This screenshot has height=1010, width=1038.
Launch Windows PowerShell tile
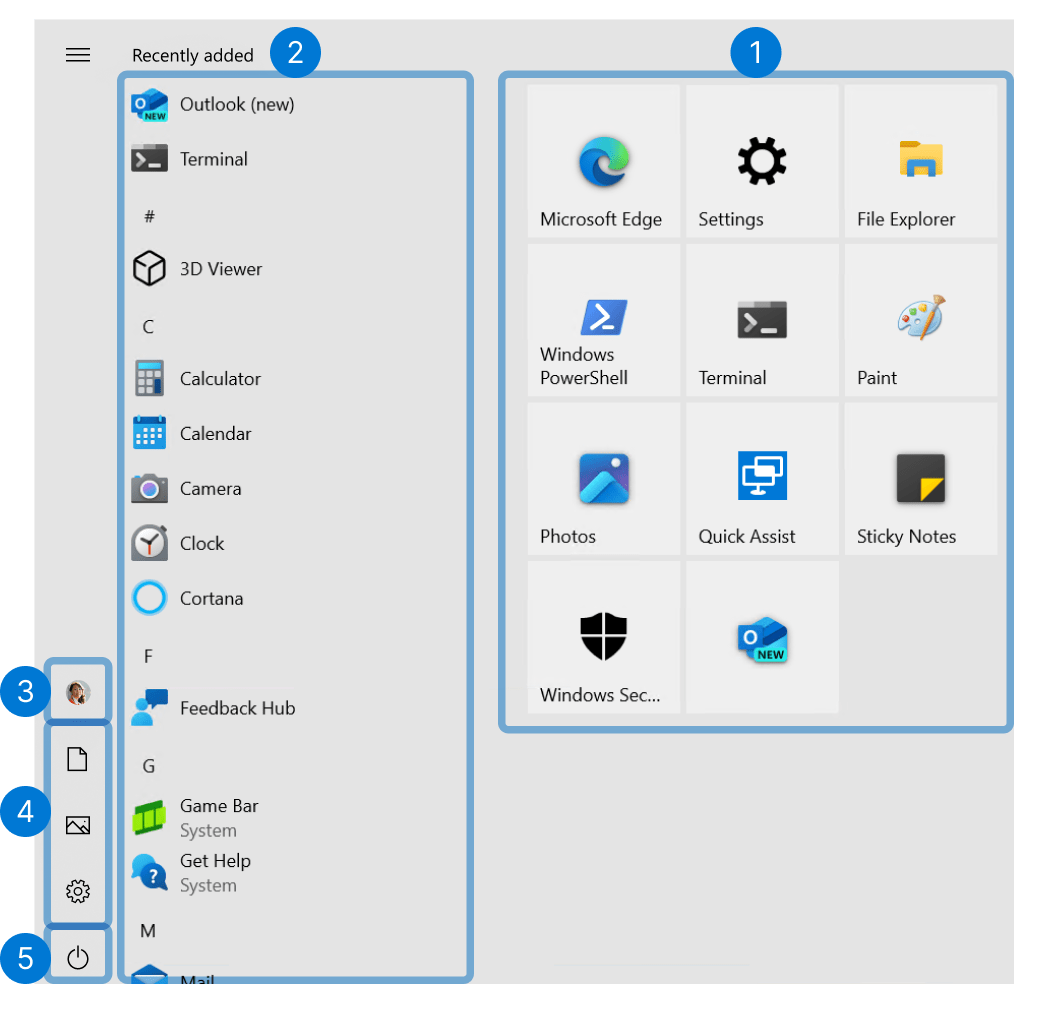(604, 320)
